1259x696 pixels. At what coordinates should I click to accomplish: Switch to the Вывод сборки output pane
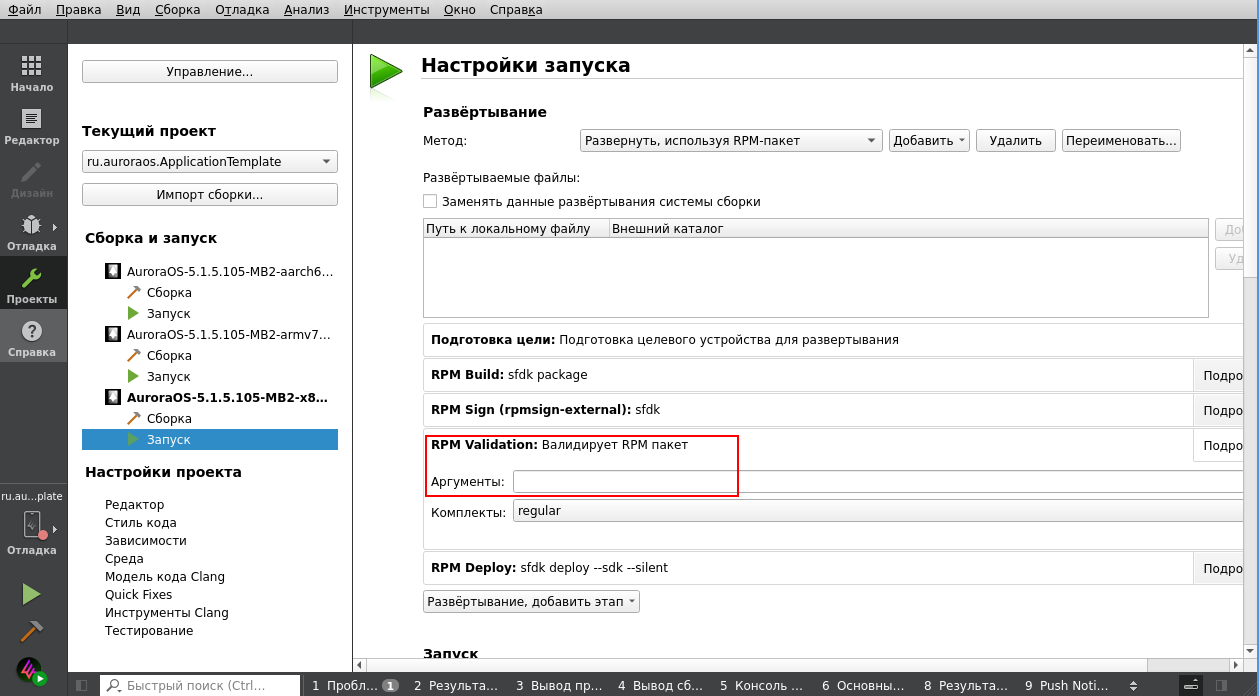pos(659,685)
